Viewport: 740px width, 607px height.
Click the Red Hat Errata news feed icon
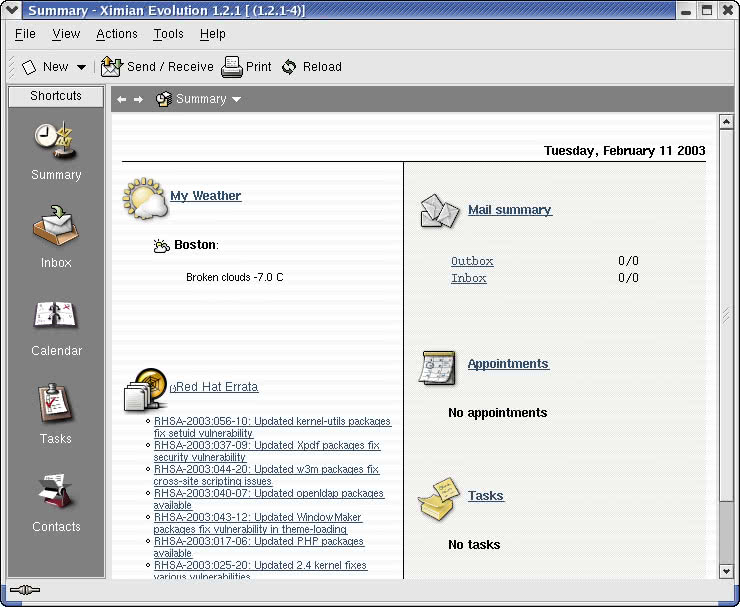click(145, 390)
